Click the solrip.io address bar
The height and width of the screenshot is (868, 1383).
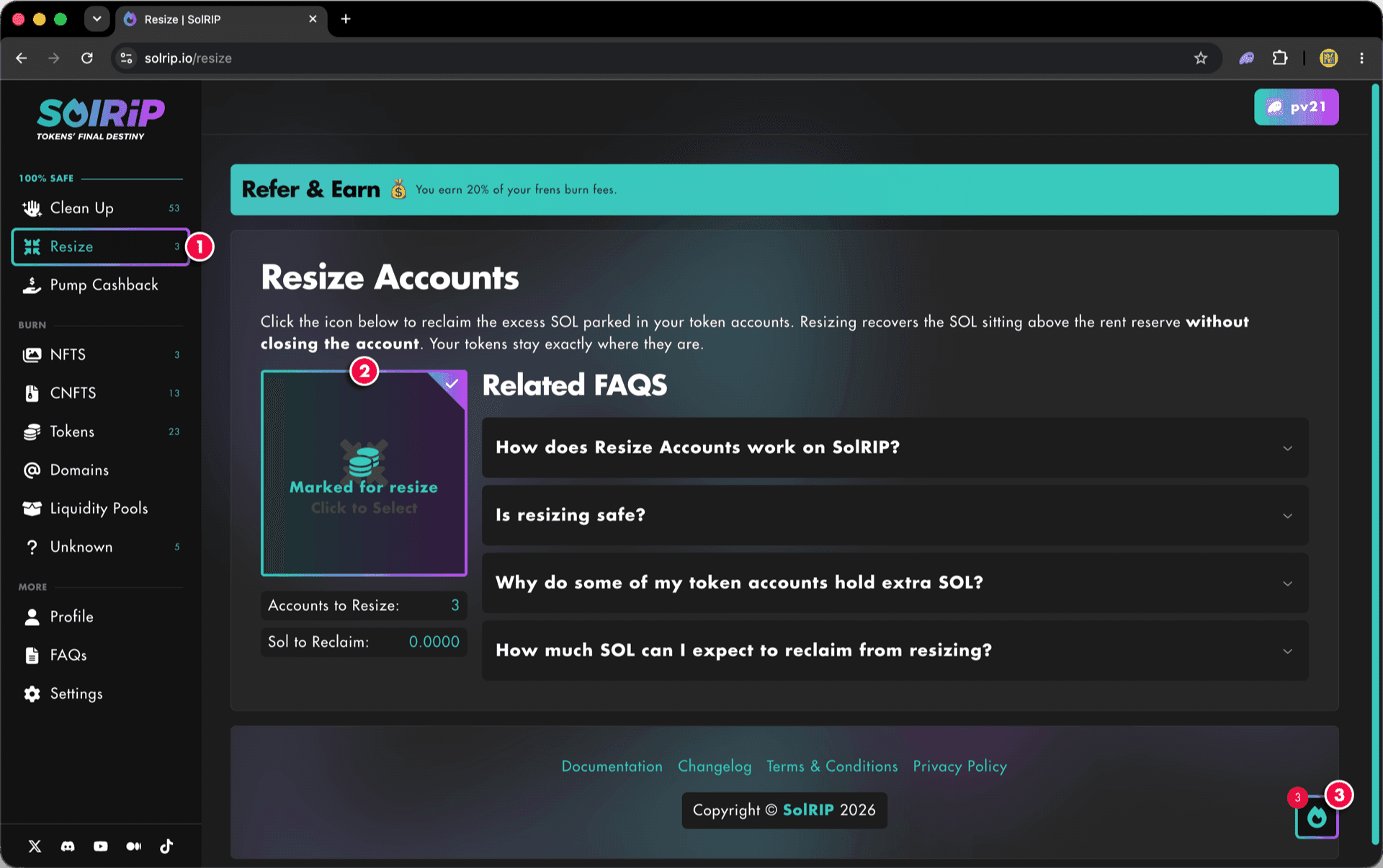tap(648, 58)
